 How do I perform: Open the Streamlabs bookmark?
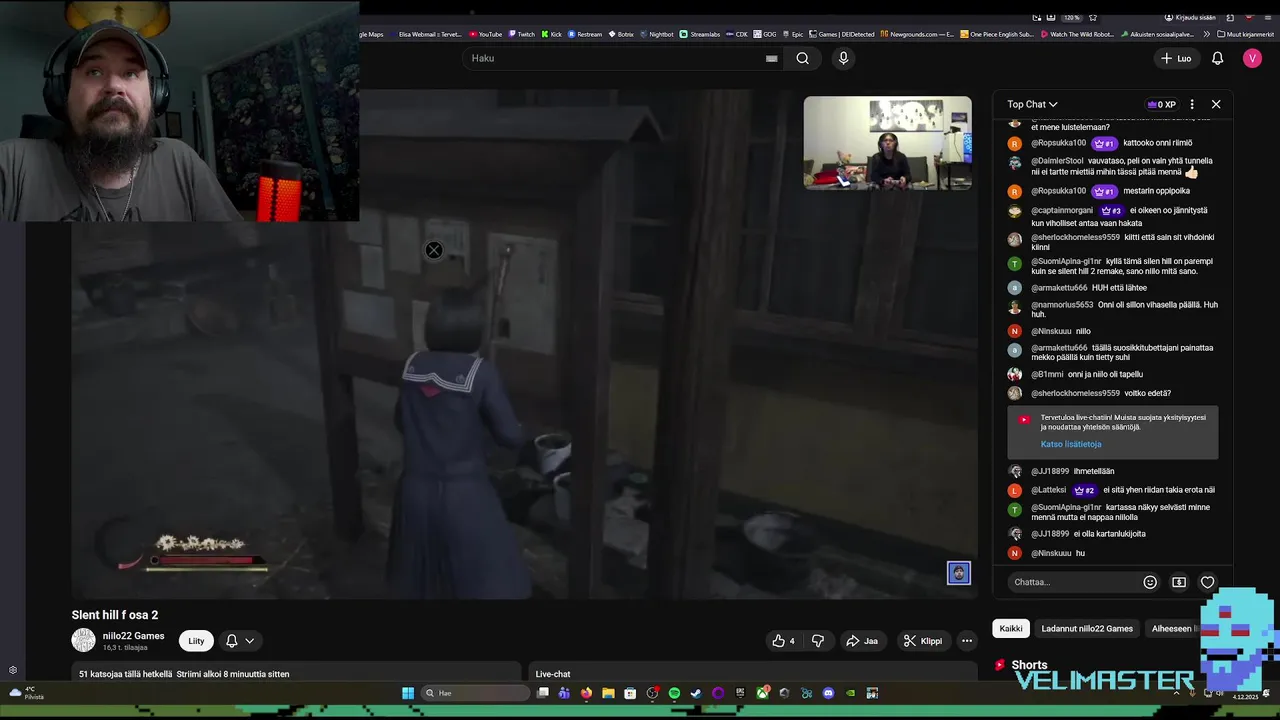tap(700, 34)
